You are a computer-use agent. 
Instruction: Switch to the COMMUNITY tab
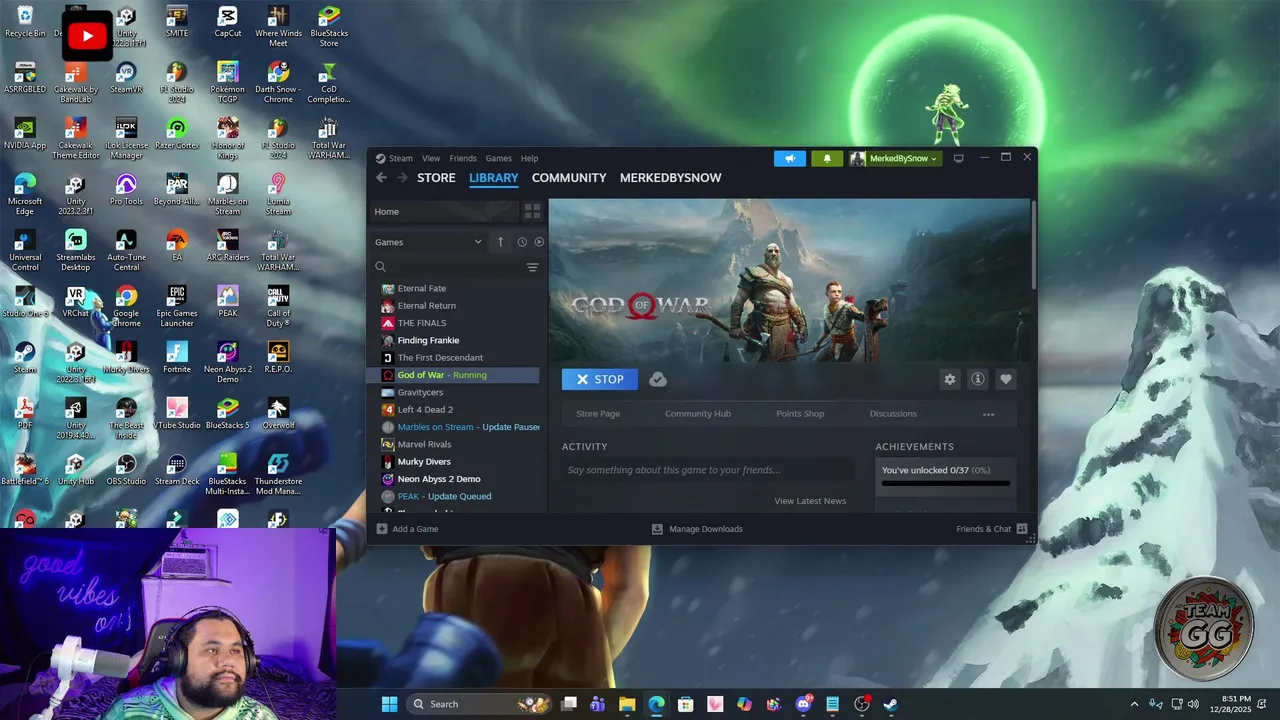pos(569,178)
